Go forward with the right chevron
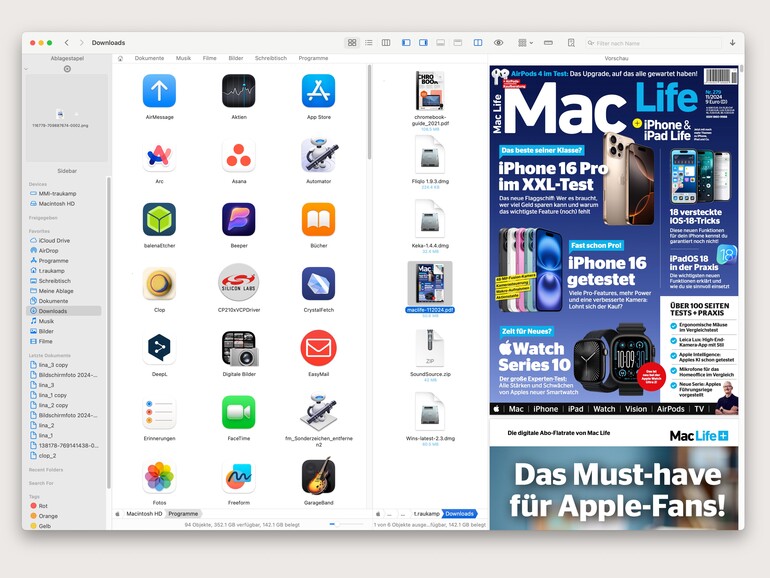The image size is (770, 578). [x=82, y=43]
